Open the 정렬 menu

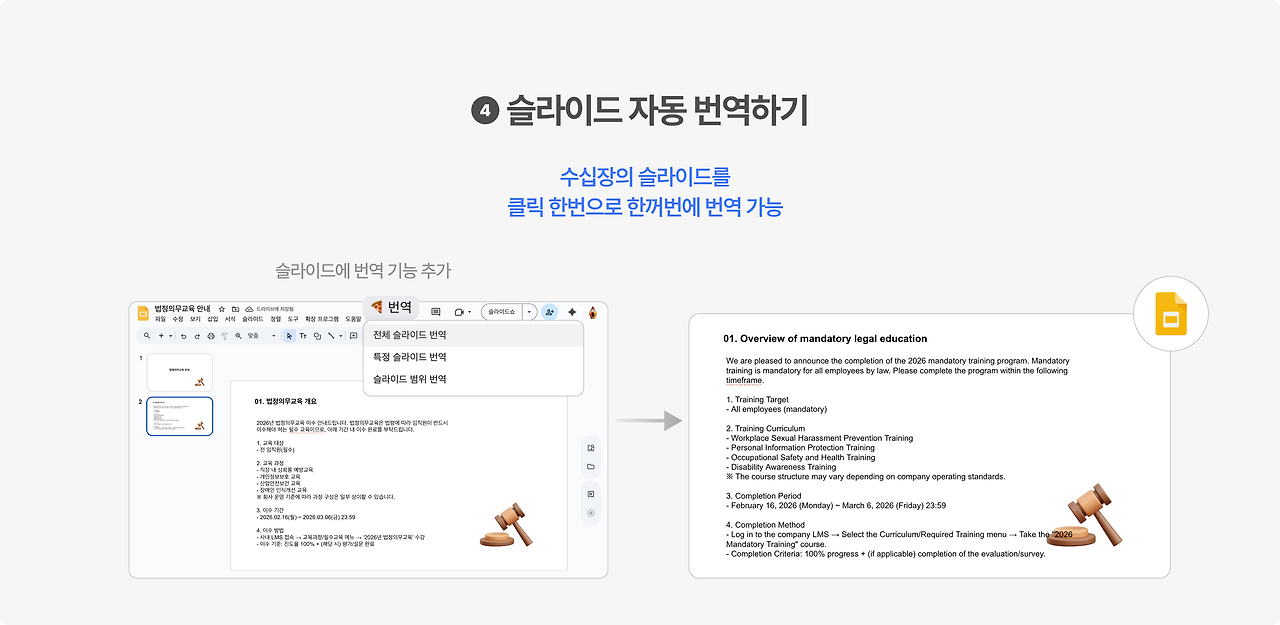coord(276,319)
